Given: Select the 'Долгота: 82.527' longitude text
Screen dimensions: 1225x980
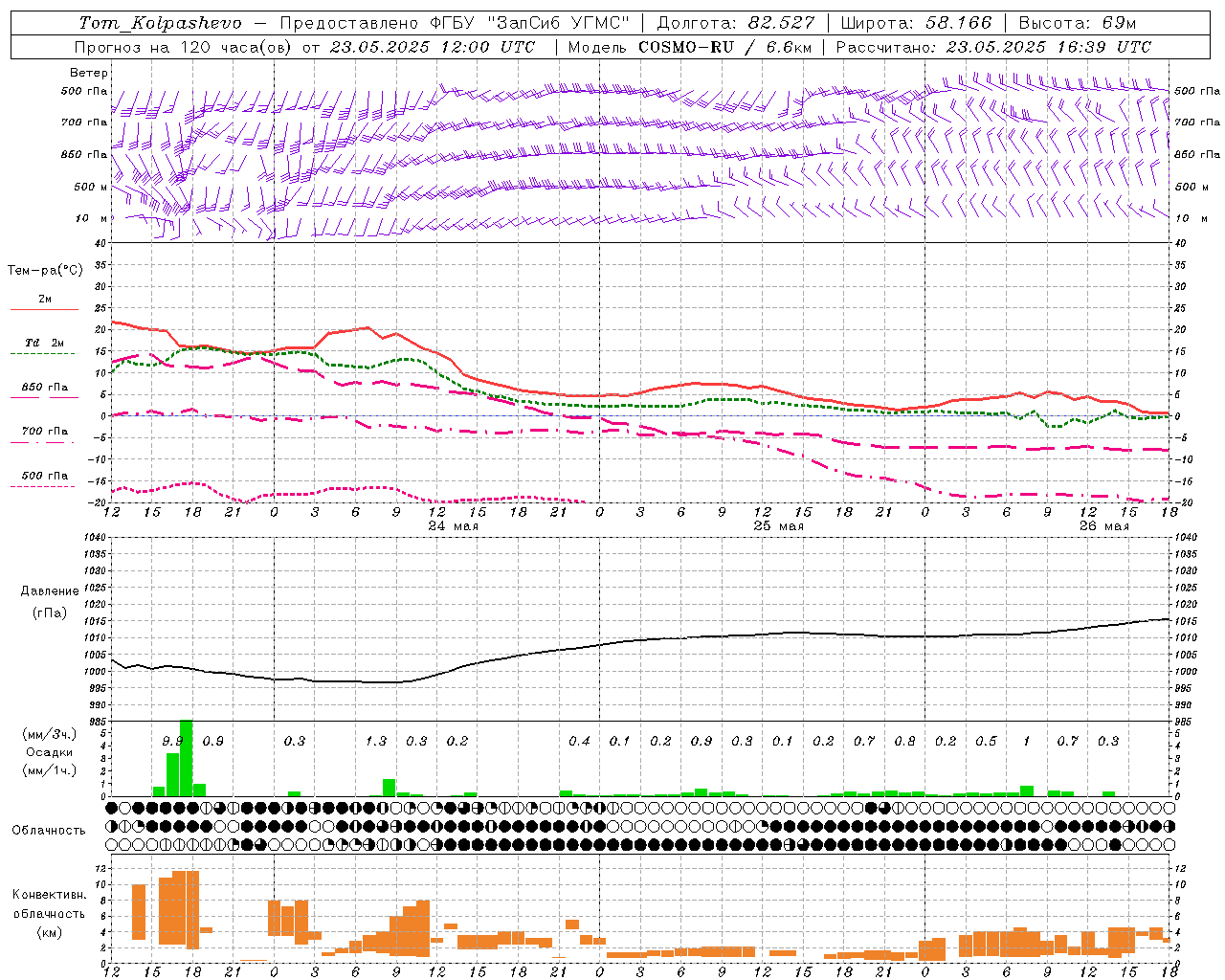Looking at the screenshot, I should tap(736, 23).
